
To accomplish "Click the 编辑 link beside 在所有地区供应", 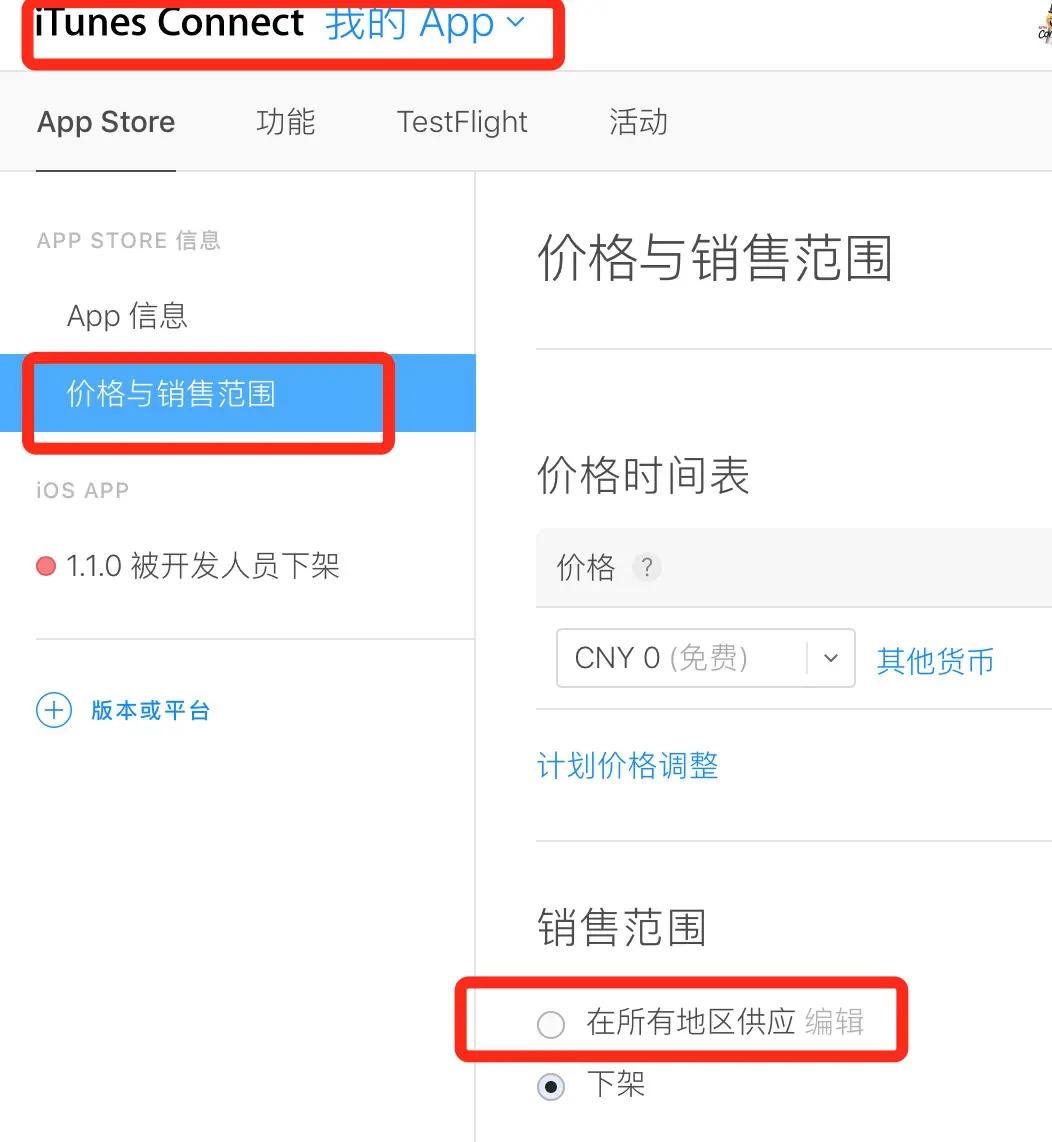I will [835, 1022].
